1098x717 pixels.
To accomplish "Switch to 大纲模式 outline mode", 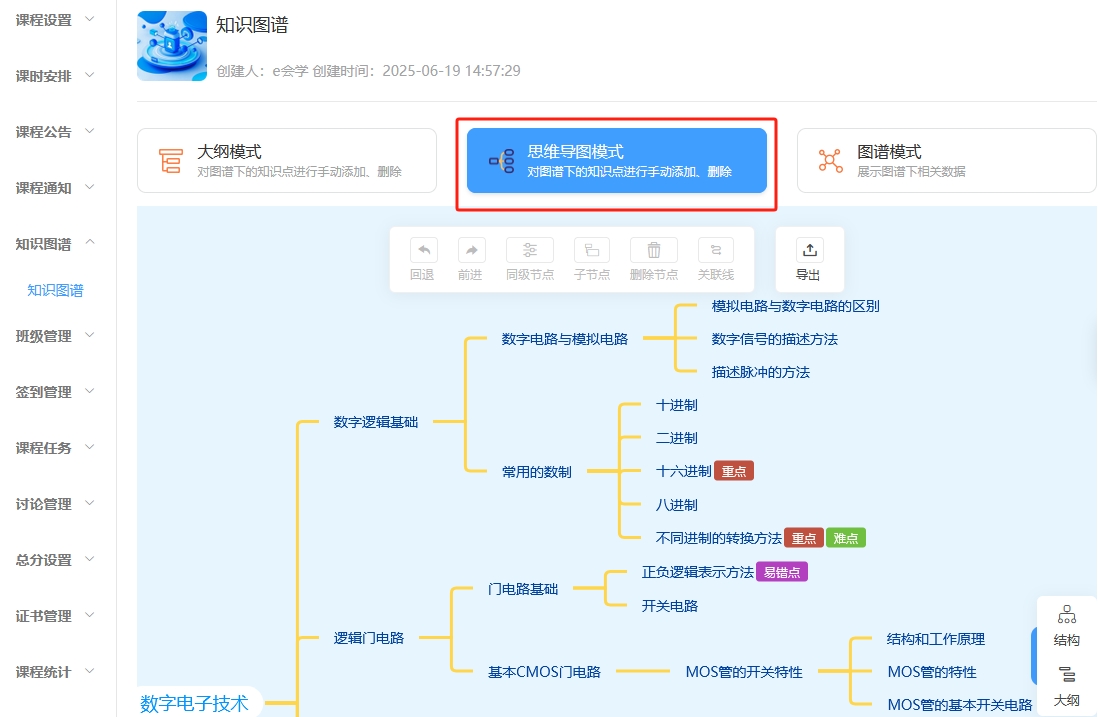I will 286,160.
